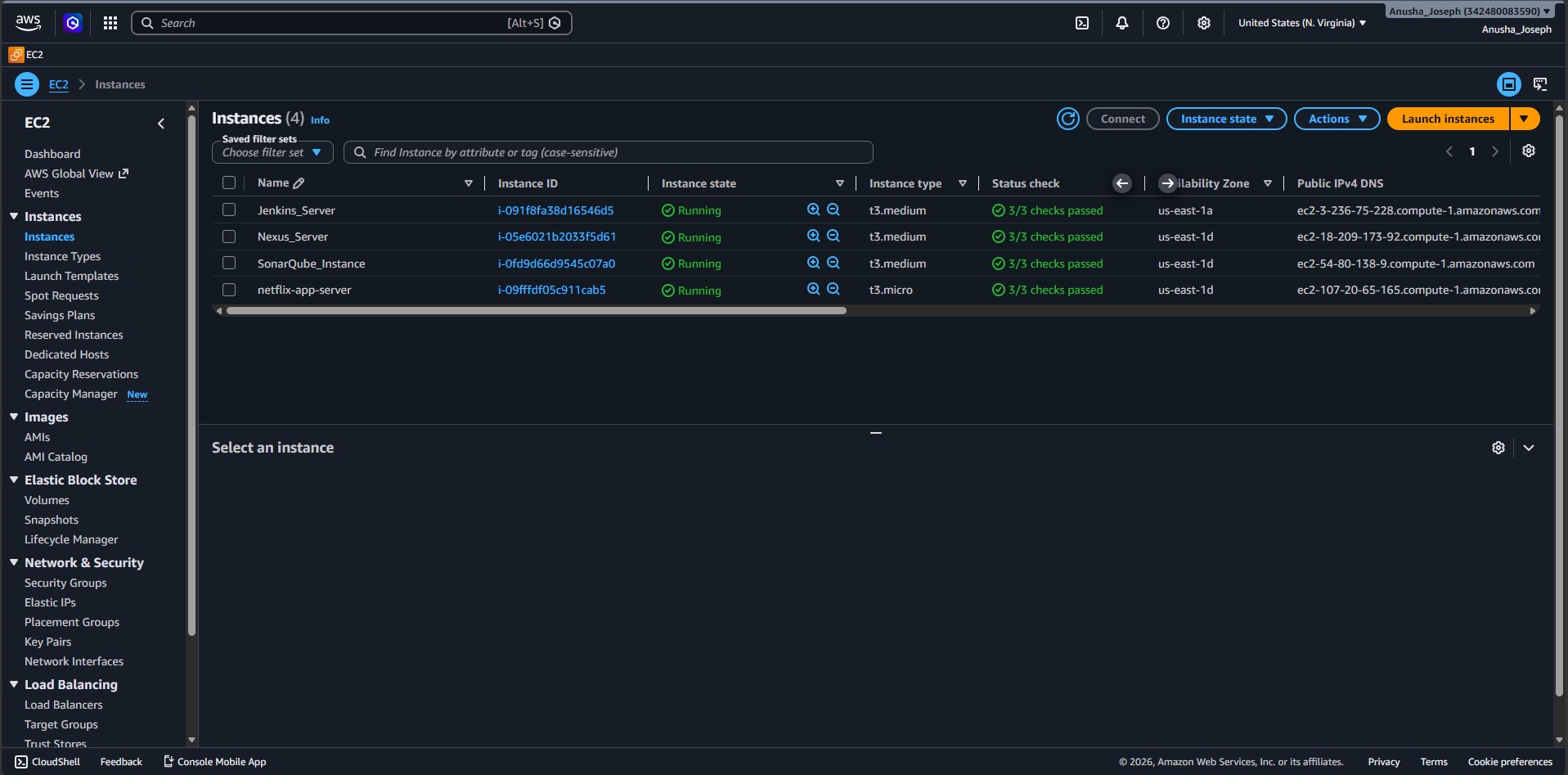The image size is (1568, 775).
Task: Open the Actions dropdown
Action: click(x=1337, y=119)
